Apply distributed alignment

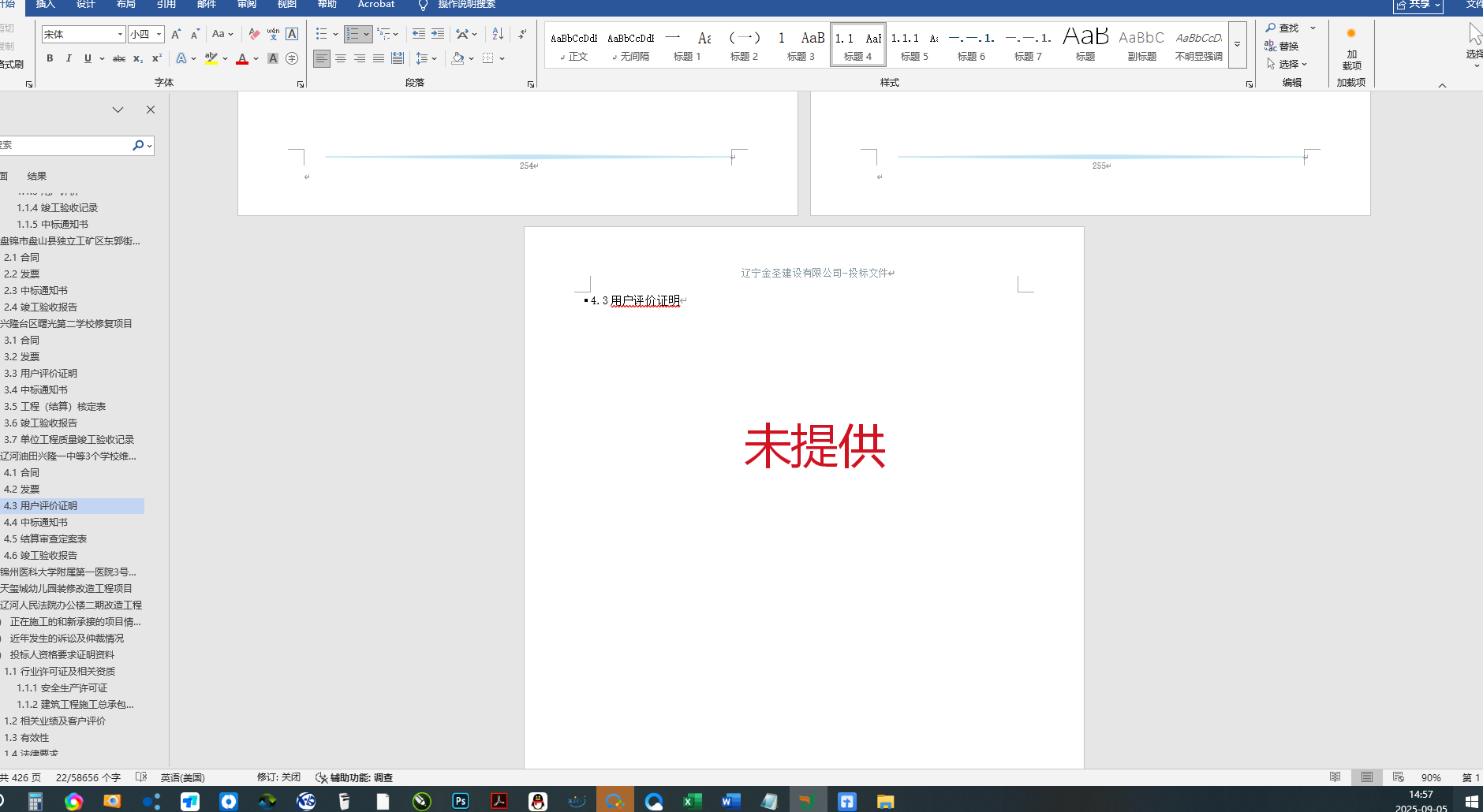click(x=398, y=58)
